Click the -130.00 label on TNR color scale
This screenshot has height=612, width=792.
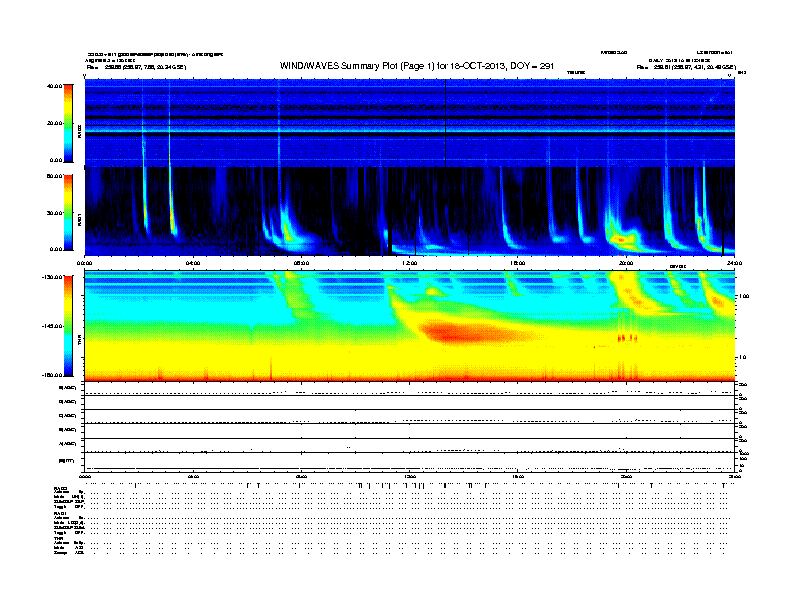click(53, 277)
